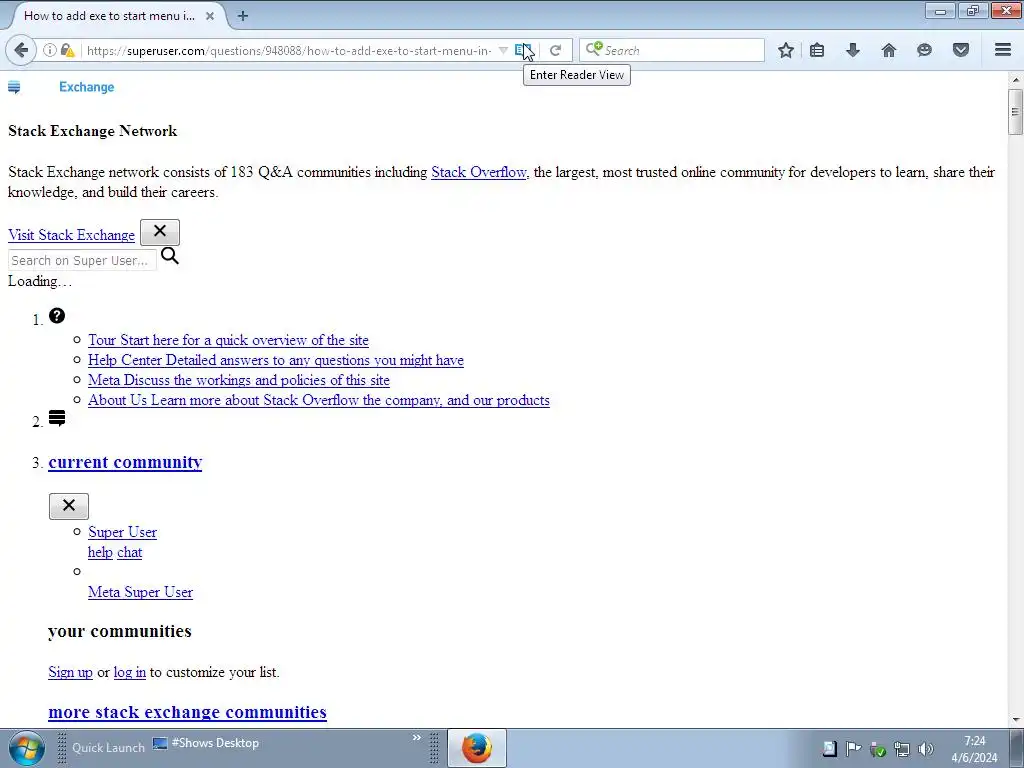The height and width of the screenshot is (768, 1024).
Task: Follow the Stack Overflow link
Action: click(x=479, y=172)
